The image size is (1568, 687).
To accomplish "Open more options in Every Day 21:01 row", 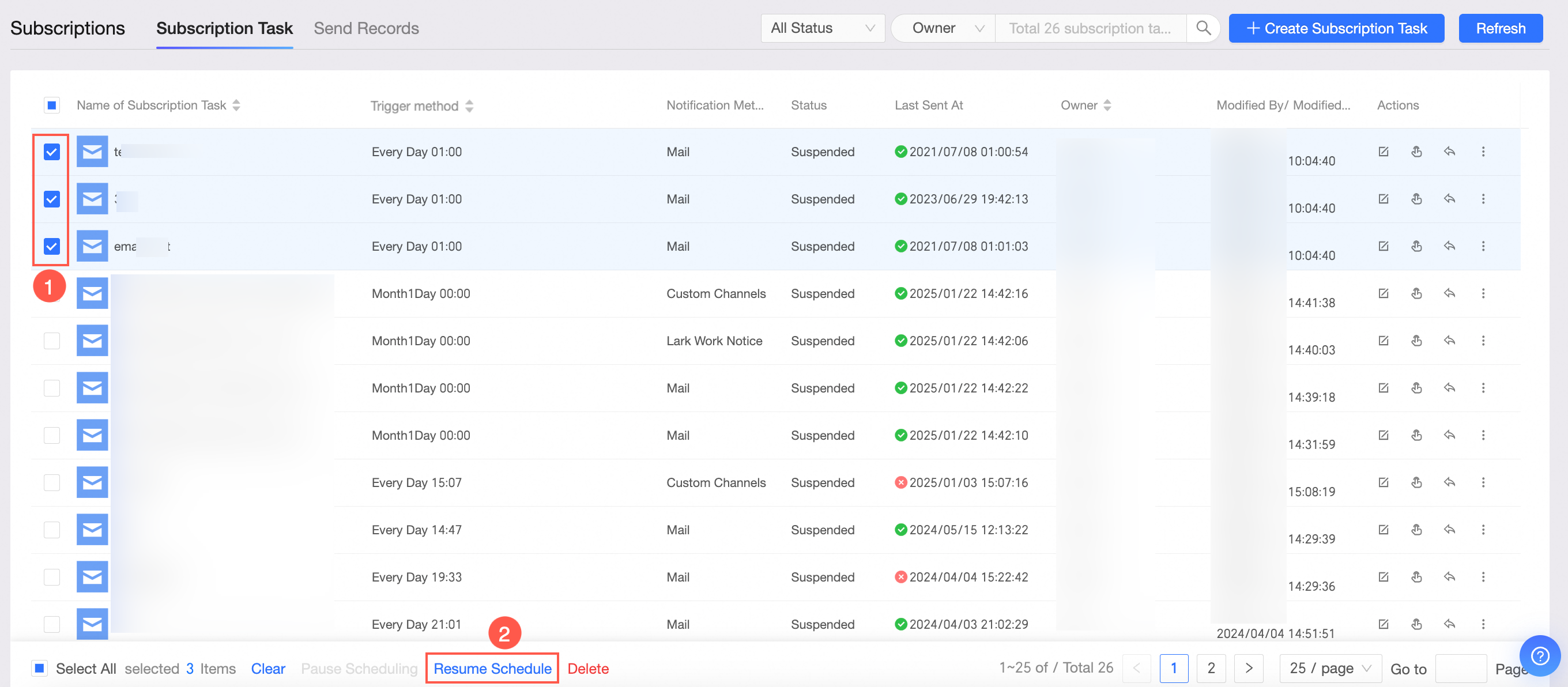I will pyautogui.click(x=1483, y=624).
